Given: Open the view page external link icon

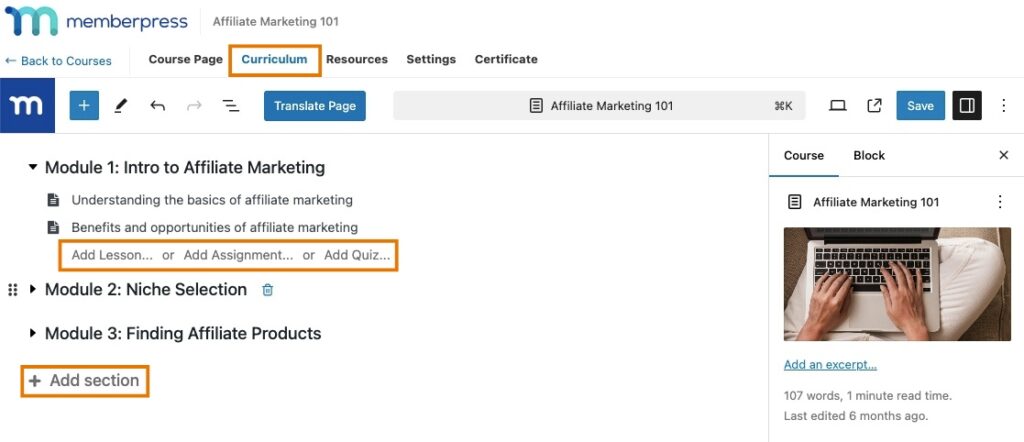Looking at the screenshot, I should pos(874,106).
